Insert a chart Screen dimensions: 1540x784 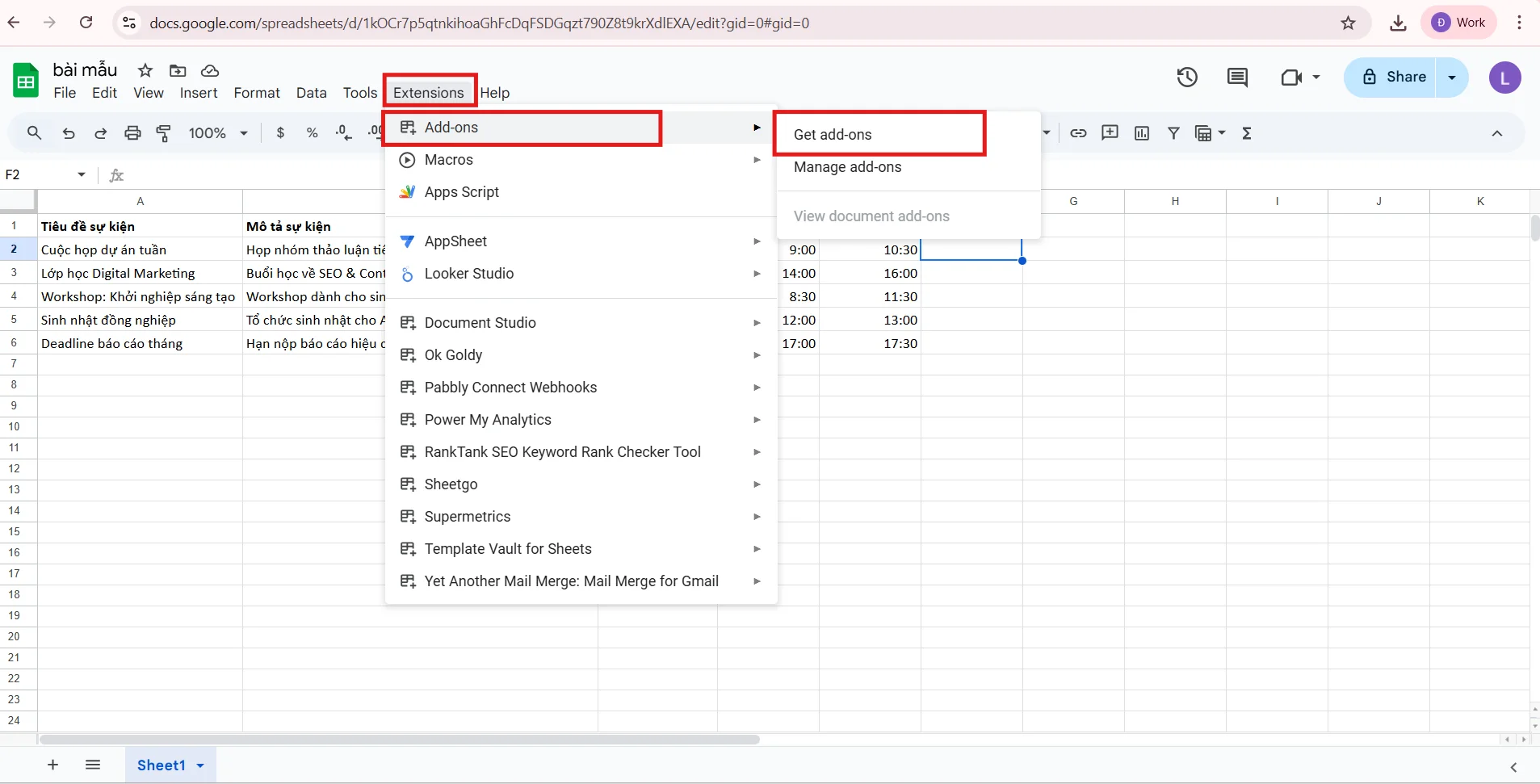(1142, 133)
